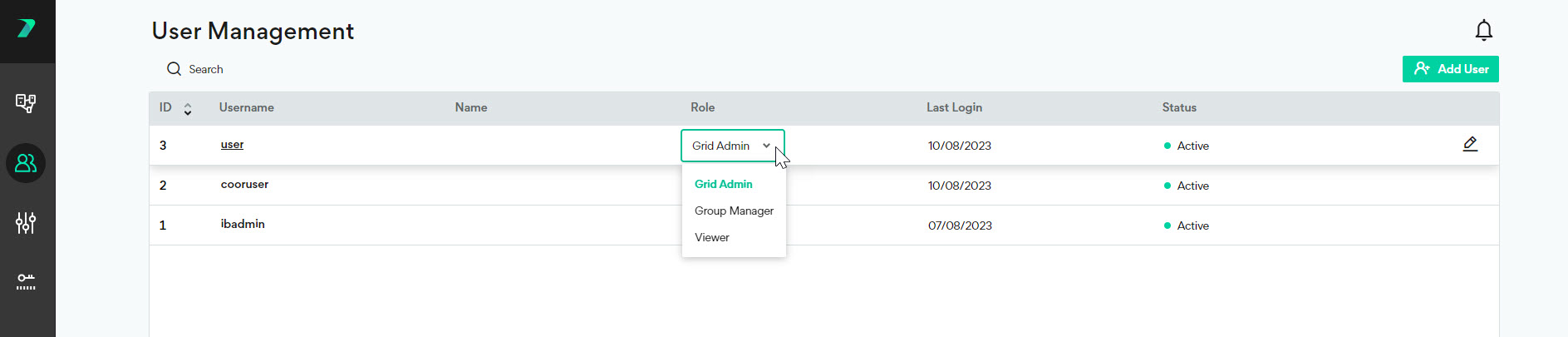Pick Viewer from the role options

coord(712,237)
